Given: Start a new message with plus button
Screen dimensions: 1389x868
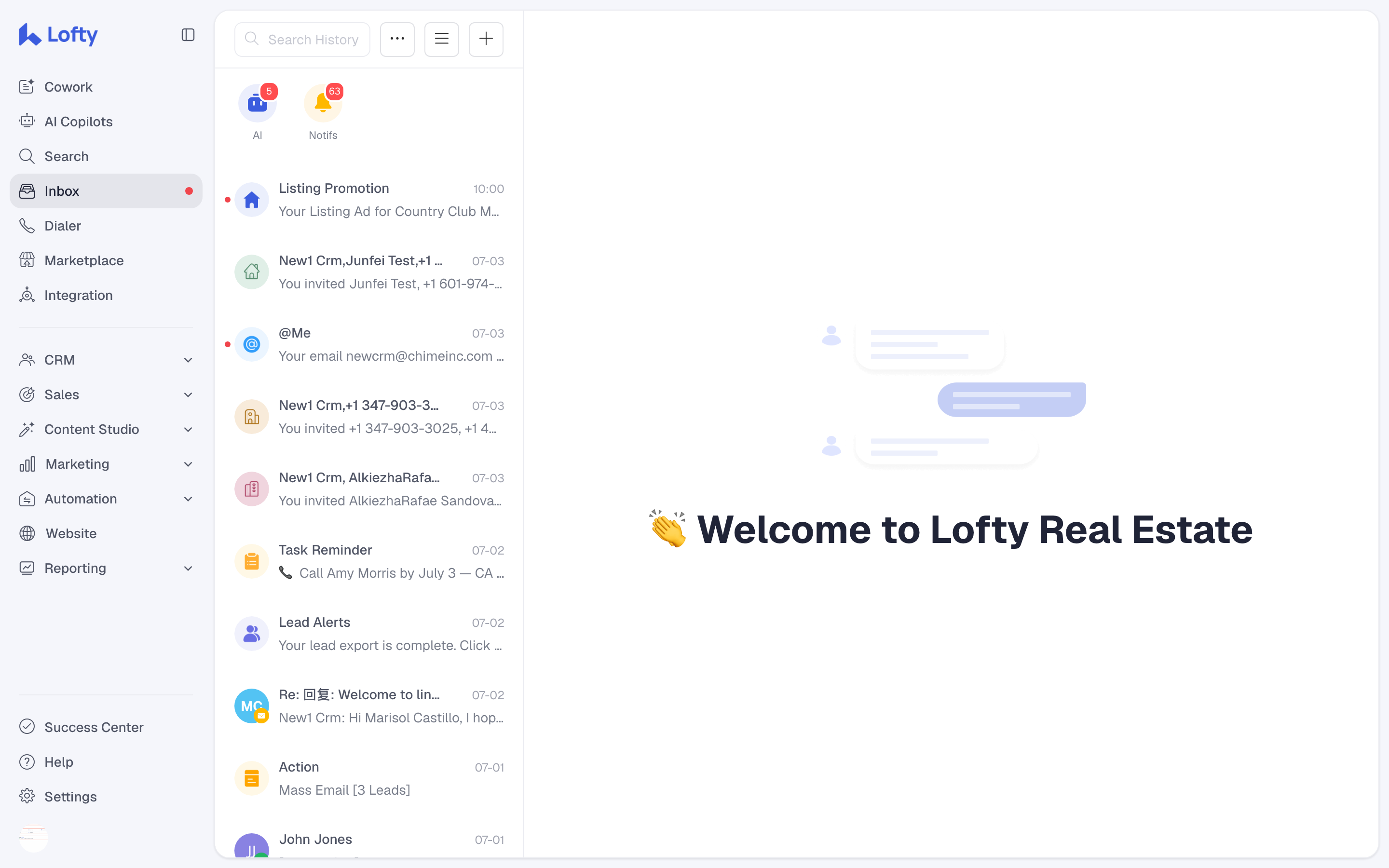Looking at the screenshot, I should pos(486,40).
